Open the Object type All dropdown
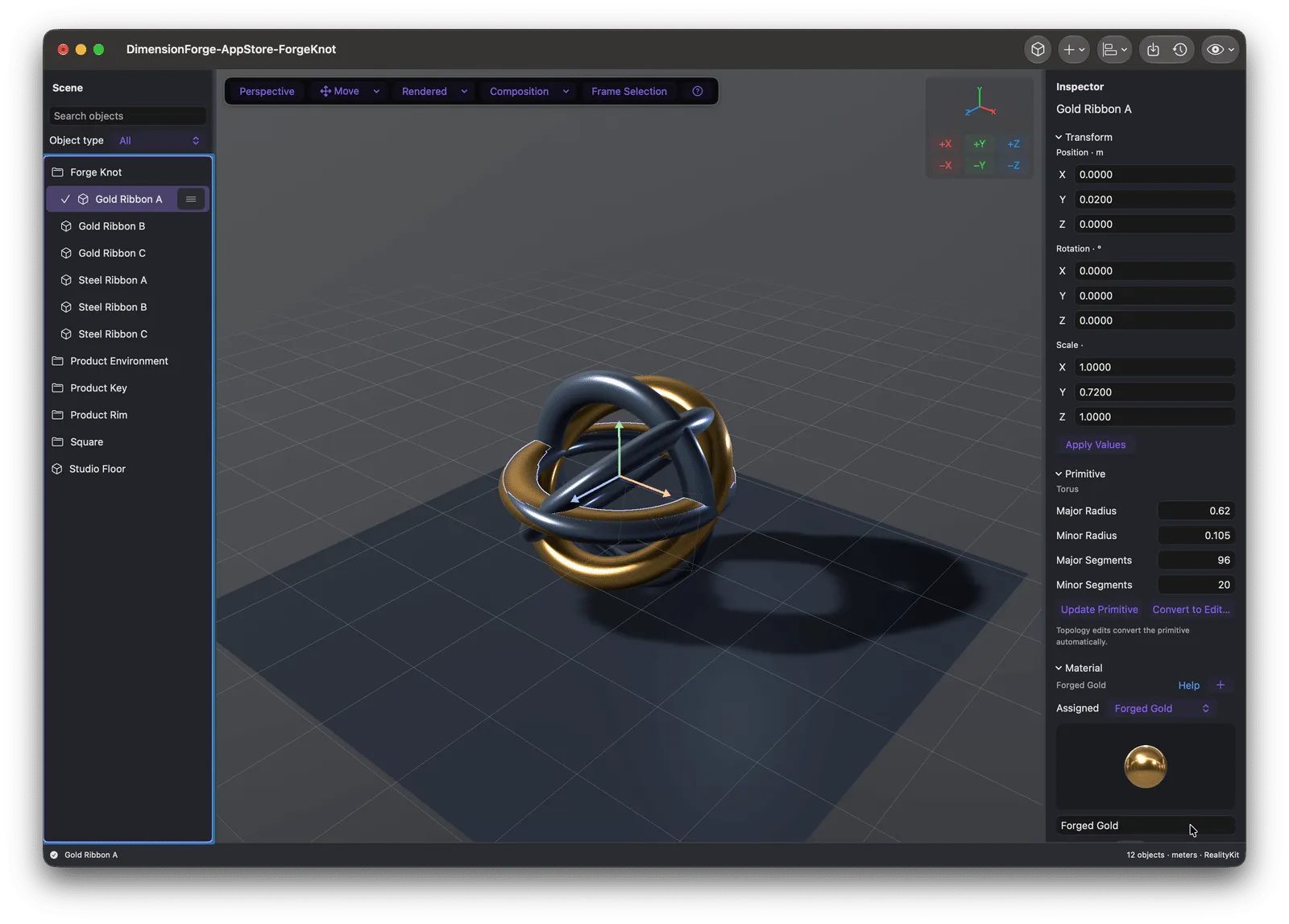The width and height of the screenshot is (1289, 924). pos(159,140)
